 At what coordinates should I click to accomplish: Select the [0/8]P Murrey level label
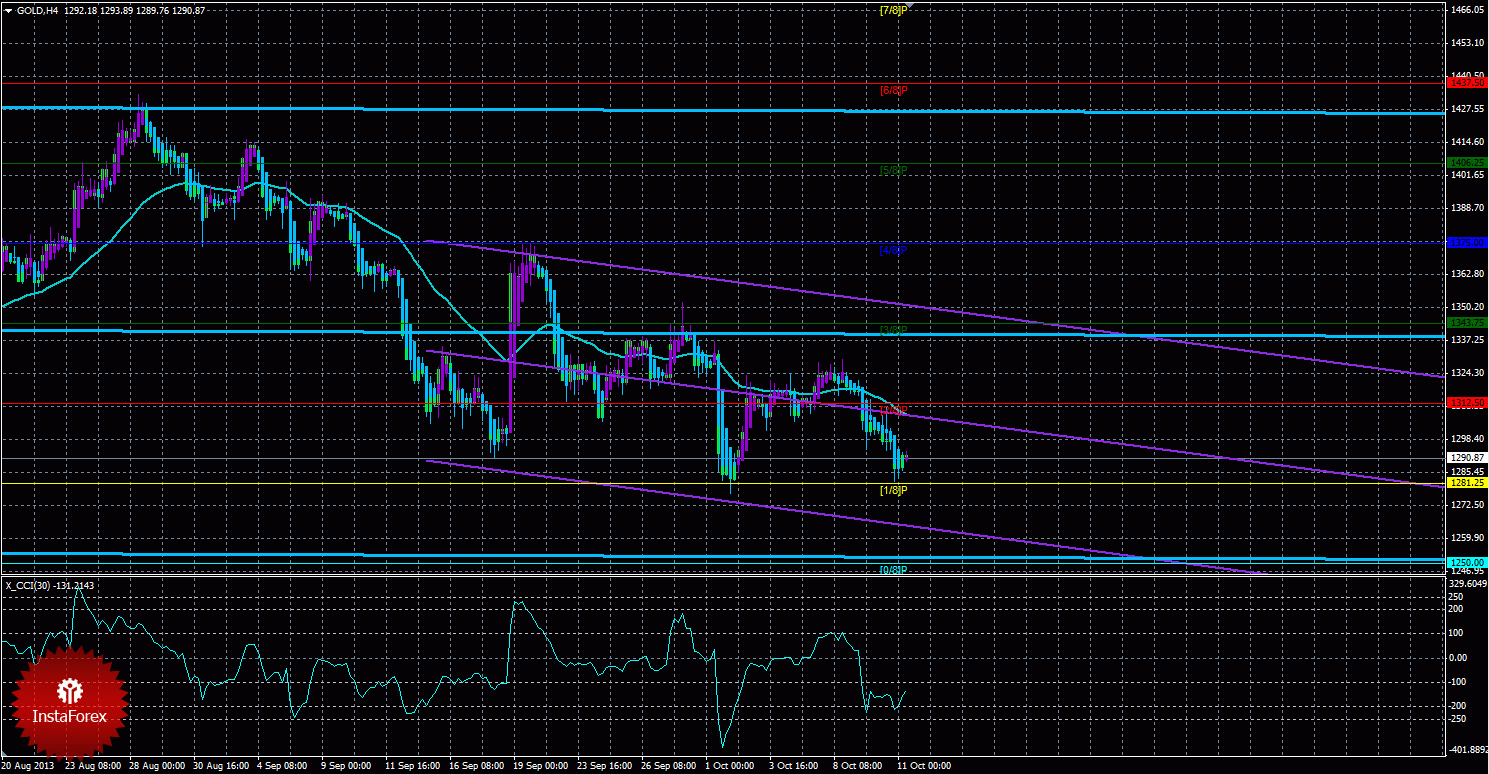(892, 570)
